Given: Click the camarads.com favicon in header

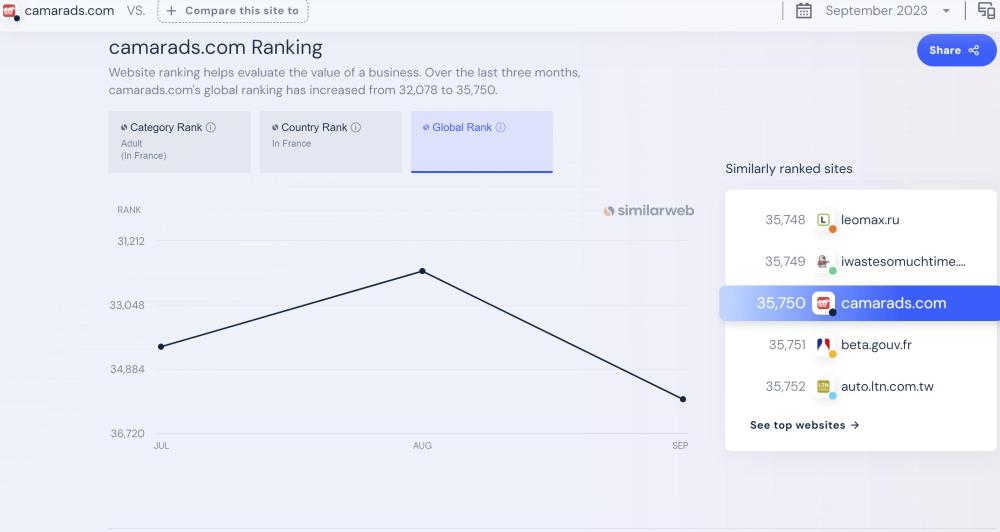Looking at the screenshot, I should coord(10,11).
